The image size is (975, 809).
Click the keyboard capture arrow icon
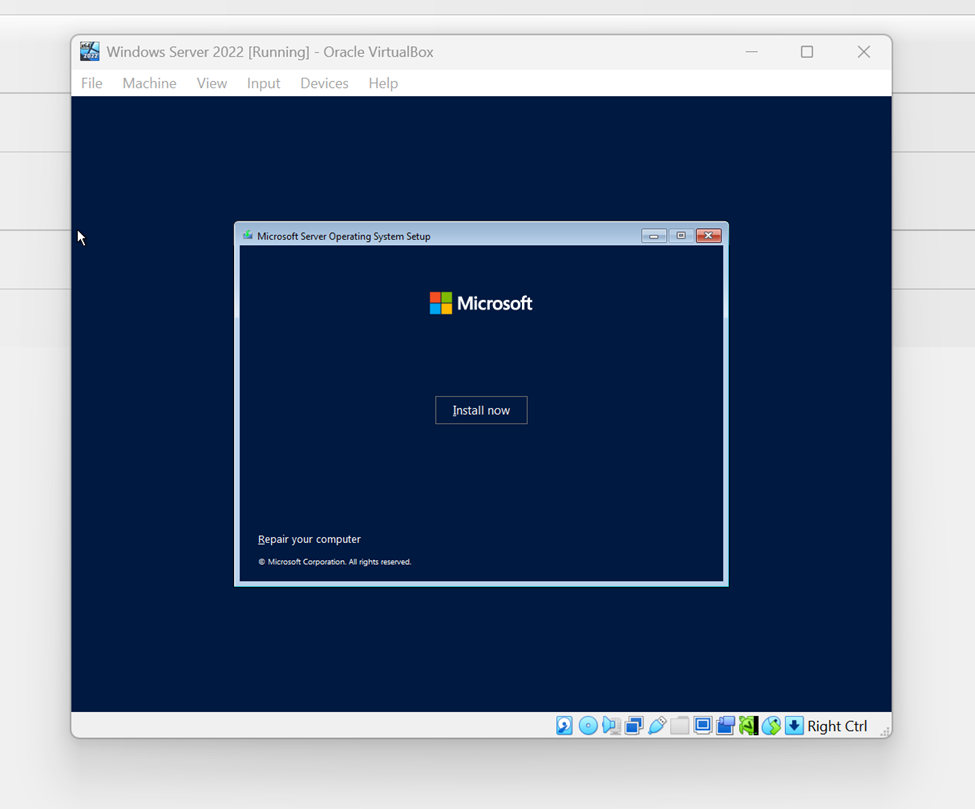coord(794,726)
